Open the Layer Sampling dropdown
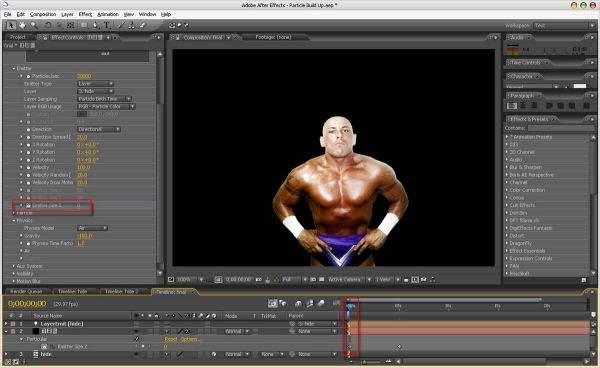The width and height of the screenshot is (600, 368). [x=104, y=99]
